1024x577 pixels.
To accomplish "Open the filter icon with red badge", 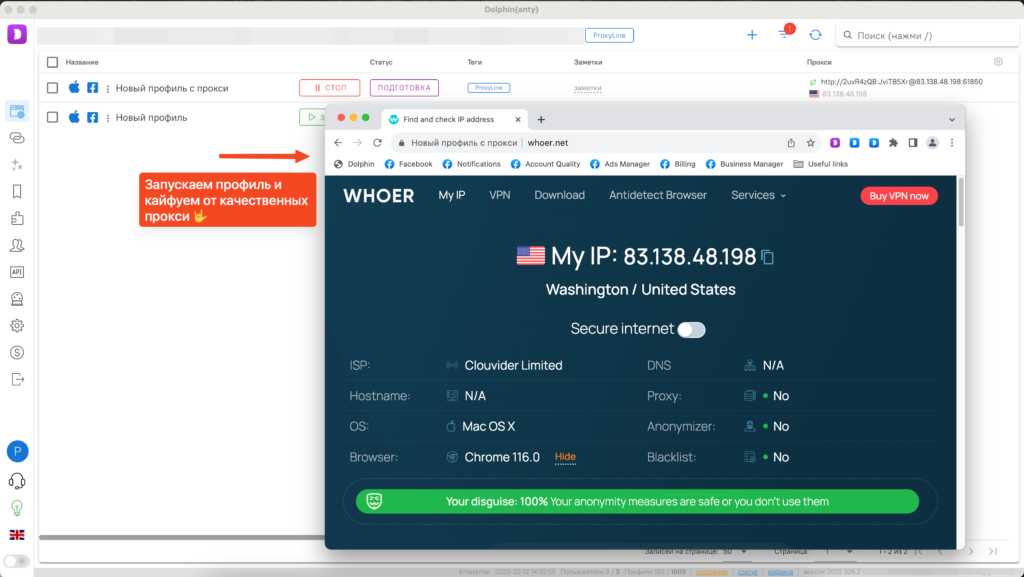I will [784, 35].
